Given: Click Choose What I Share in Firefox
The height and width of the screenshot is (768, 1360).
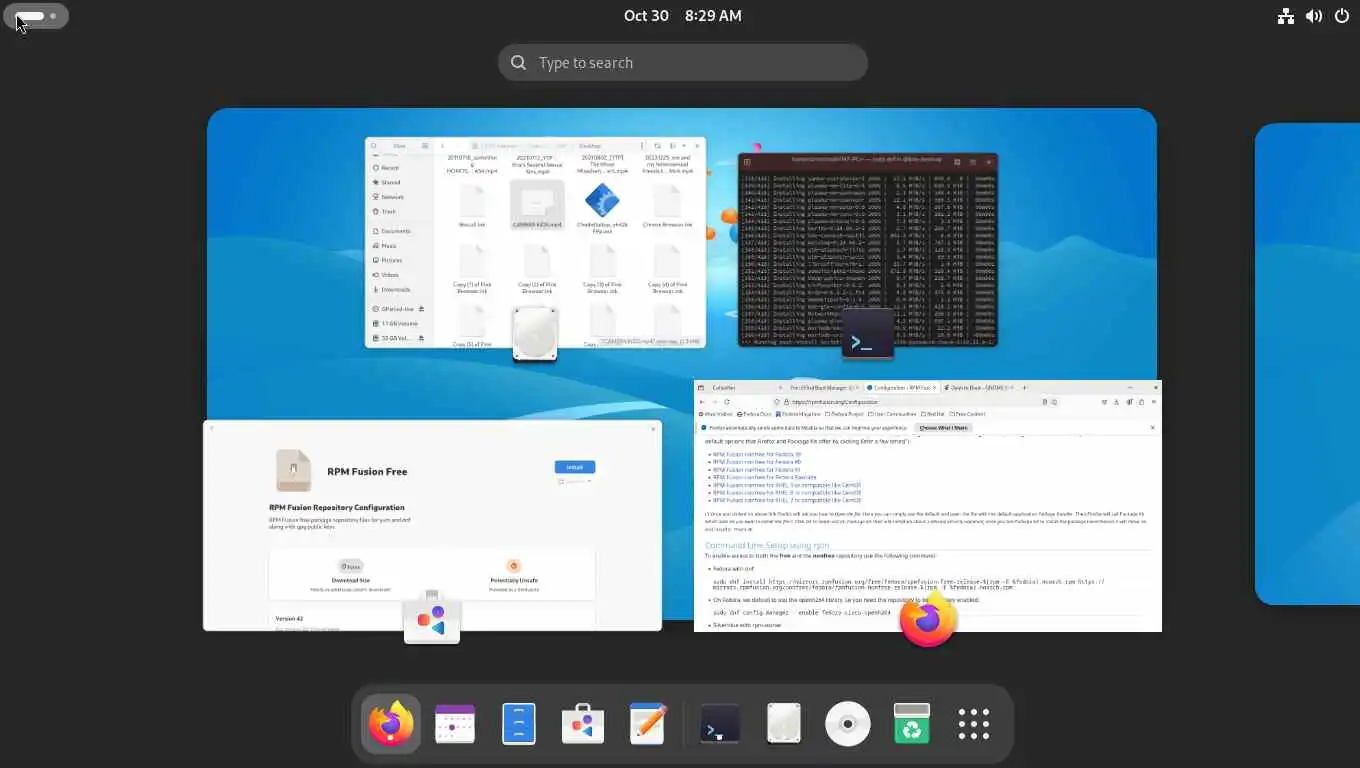Looking at the screenshot, I should click(944, 427).
